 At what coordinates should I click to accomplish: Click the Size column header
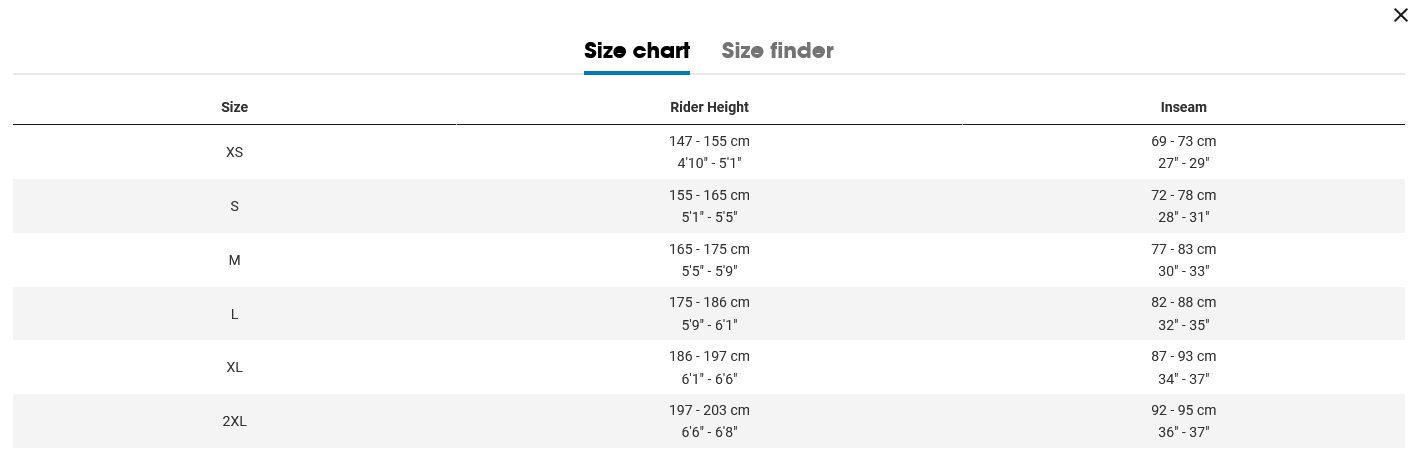tap(234, 107)
